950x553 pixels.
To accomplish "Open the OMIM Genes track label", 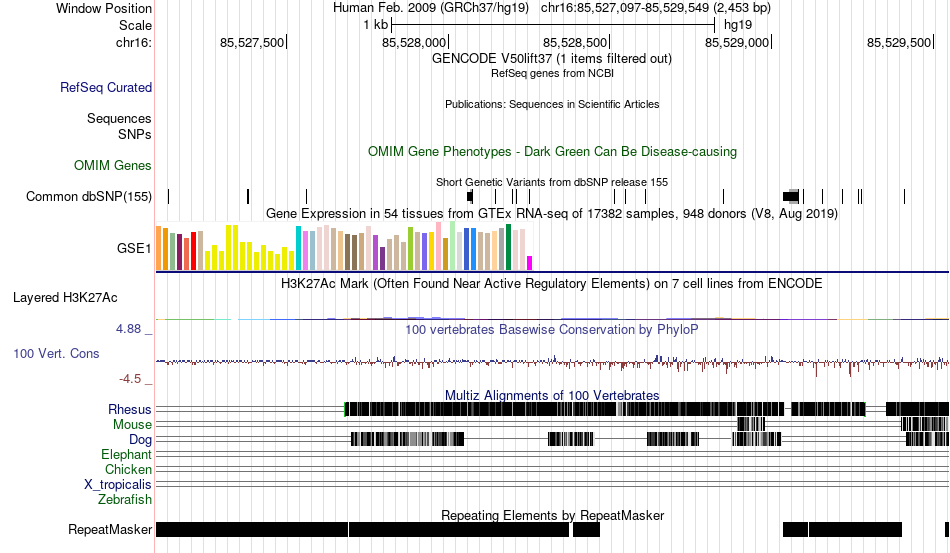I will tap(113, 165).
